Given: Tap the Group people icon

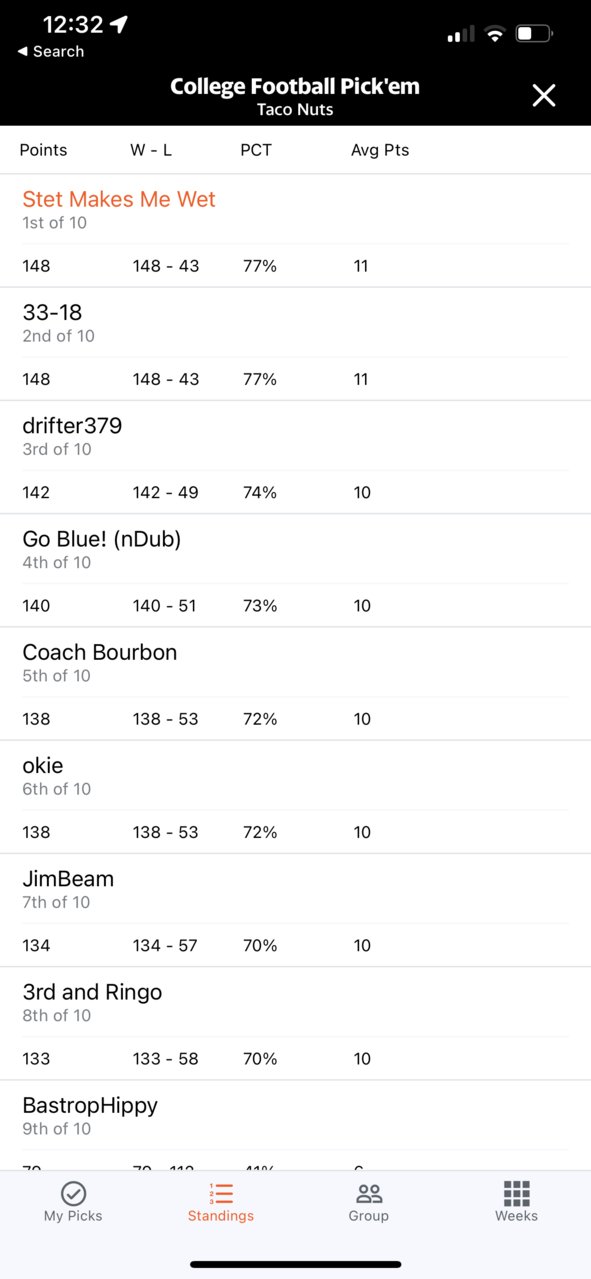Looking at the screenshot, I should (369, 1193).
